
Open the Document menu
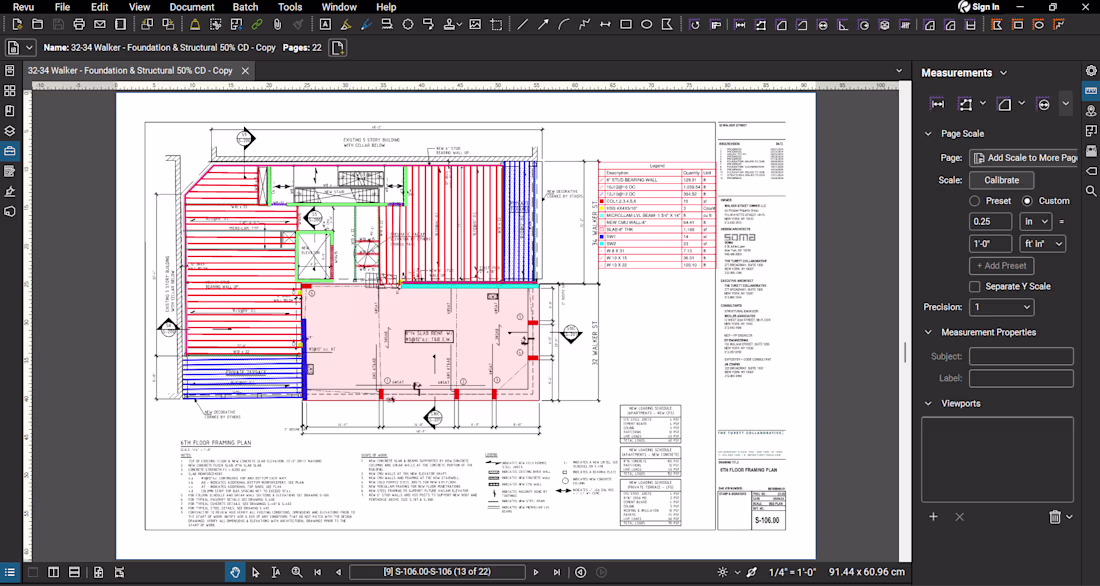coord(192,7)
